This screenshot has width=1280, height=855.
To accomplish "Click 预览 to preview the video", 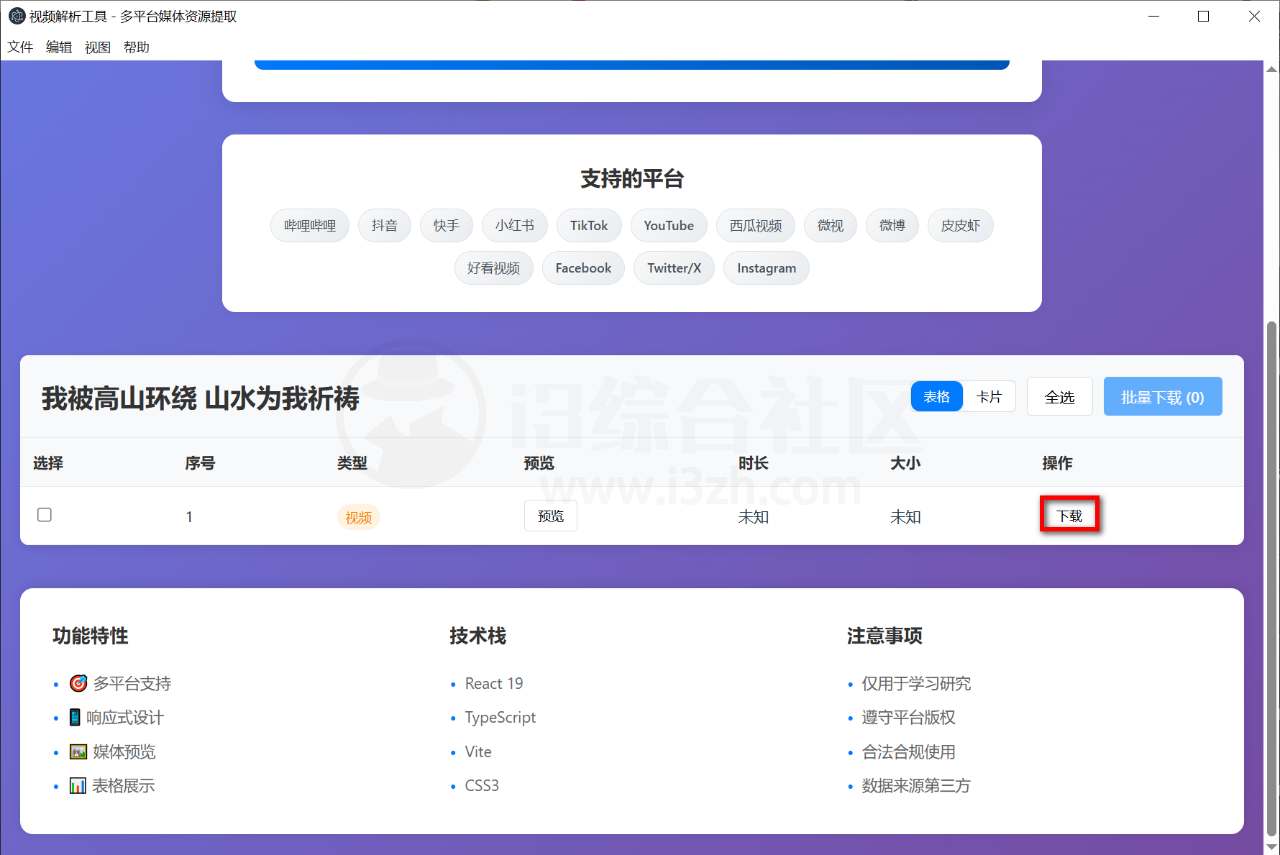I will point(550,515).
